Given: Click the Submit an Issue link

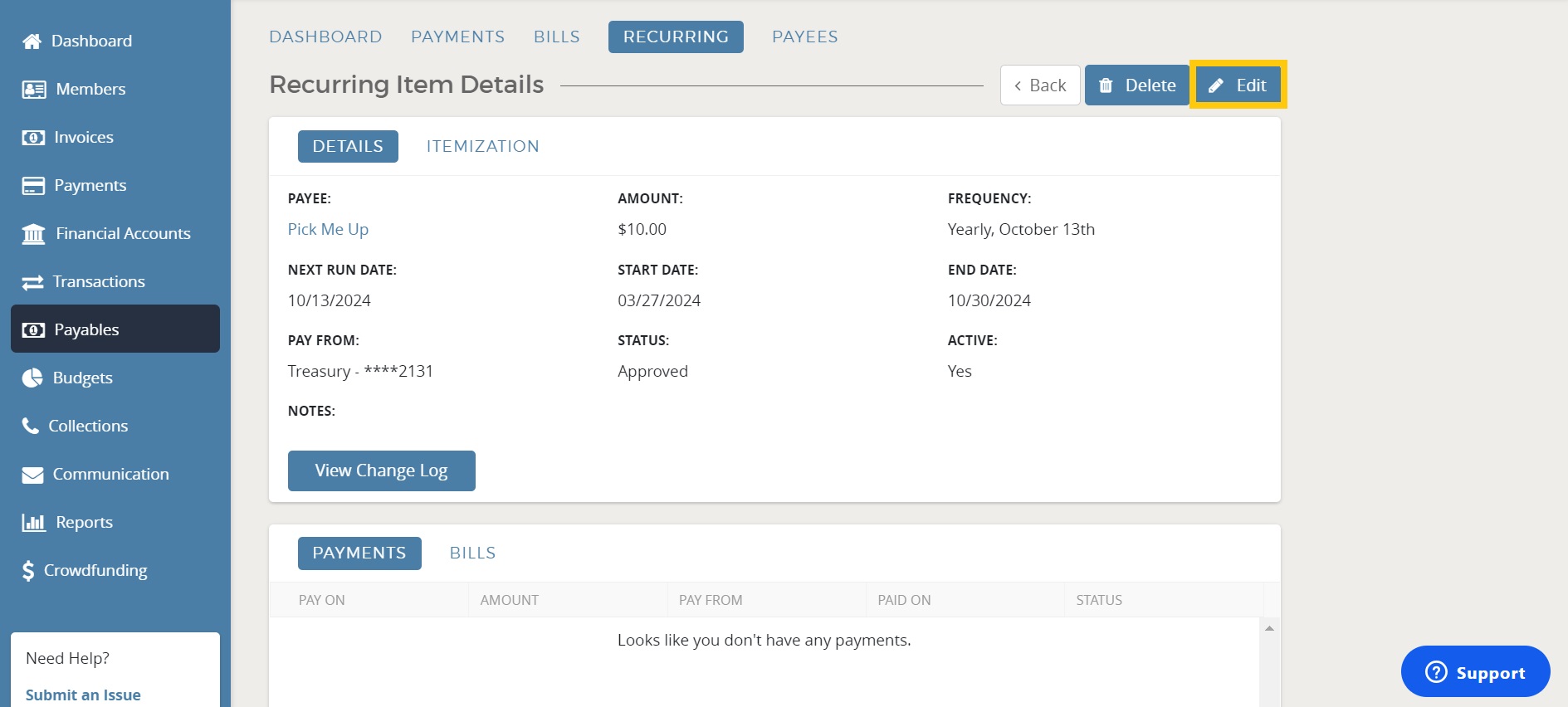Looking at the screenshot, I should pyautogui.click(x=83, y=695).
